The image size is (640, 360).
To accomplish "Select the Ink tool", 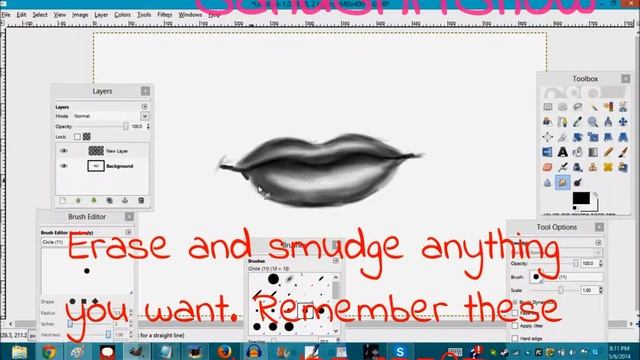I will click(x=578, y=167).
